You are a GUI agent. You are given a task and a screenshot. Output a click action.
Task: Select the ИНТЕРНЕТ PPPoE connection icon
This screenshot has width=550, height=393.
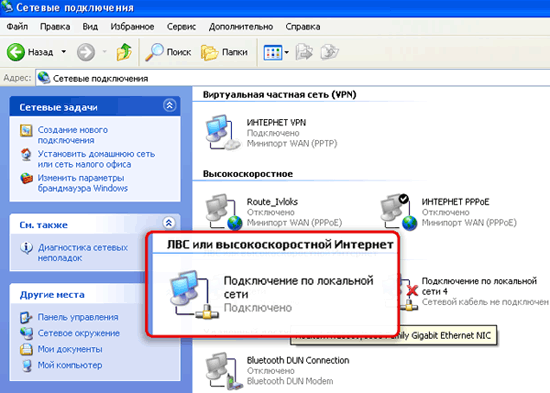click(x=399, y=212)
